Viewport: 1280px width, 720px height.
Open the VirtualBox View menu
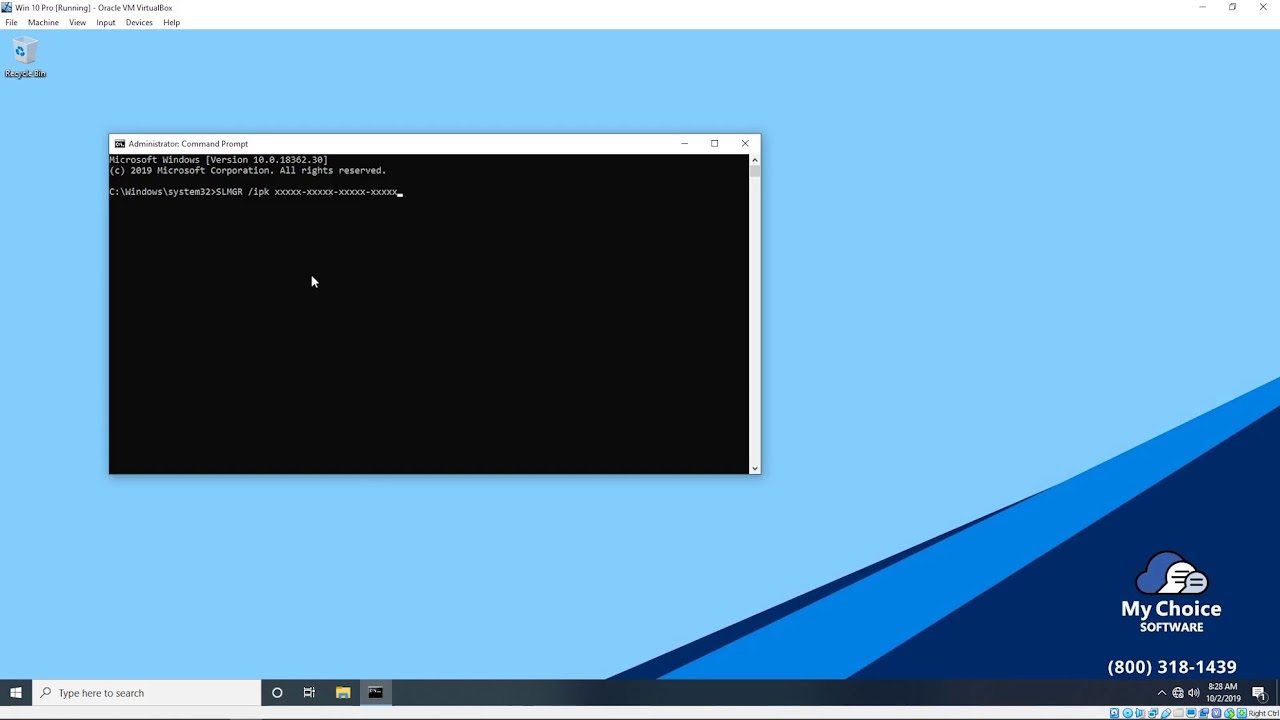77,22
